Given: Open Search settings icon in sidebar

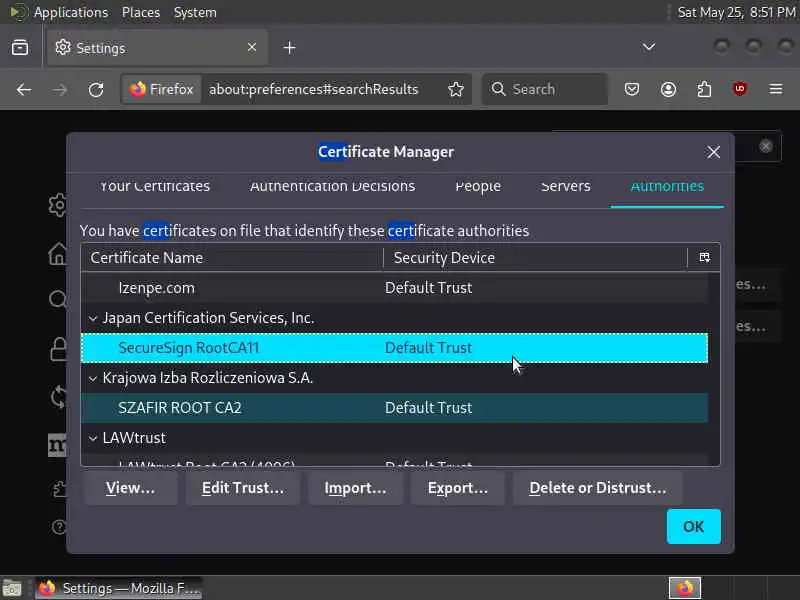Looking at the screenshot, I should [x=58, y=299].
